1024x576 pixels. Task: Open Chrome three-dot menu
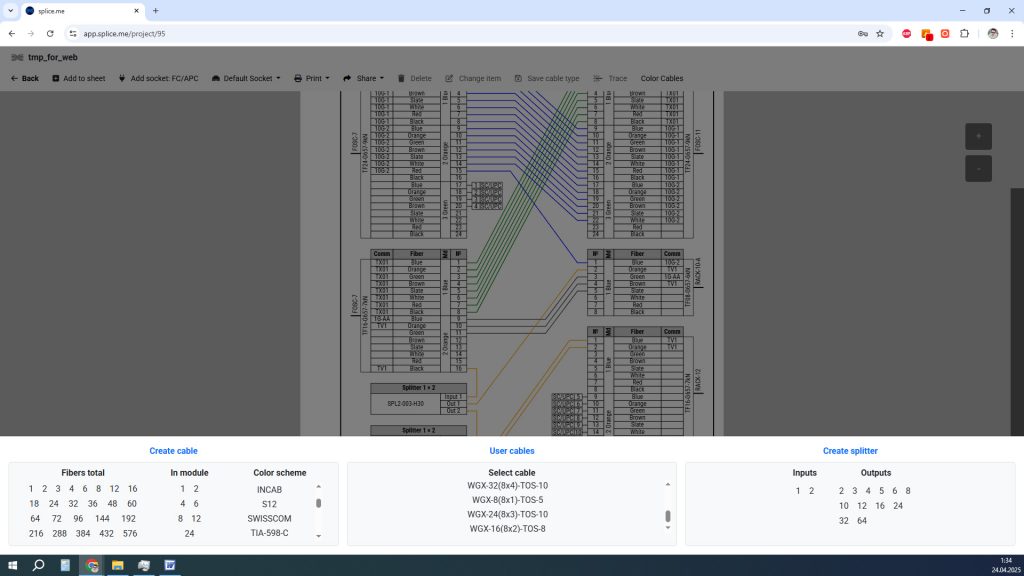(x=1012, y=33)
